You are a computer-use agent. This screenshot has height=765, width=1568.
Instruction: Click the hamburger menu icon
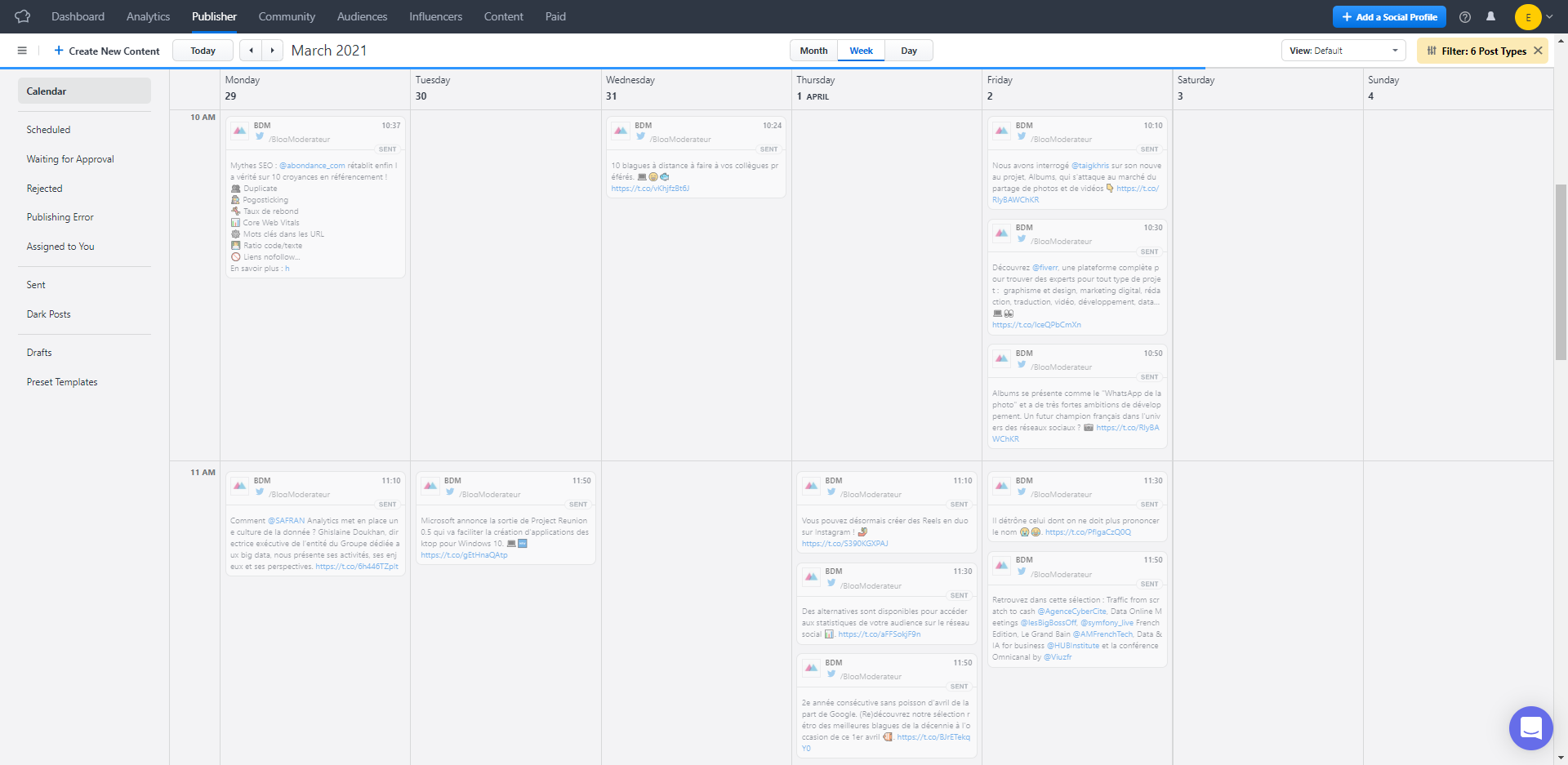[x=22, y=51]
